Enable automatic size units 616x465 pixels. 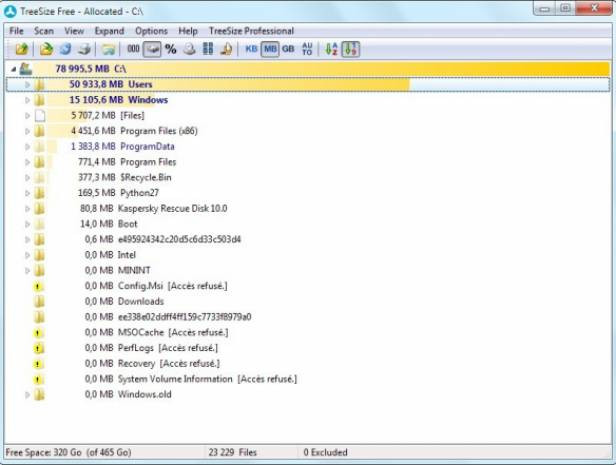click(307, 49)
